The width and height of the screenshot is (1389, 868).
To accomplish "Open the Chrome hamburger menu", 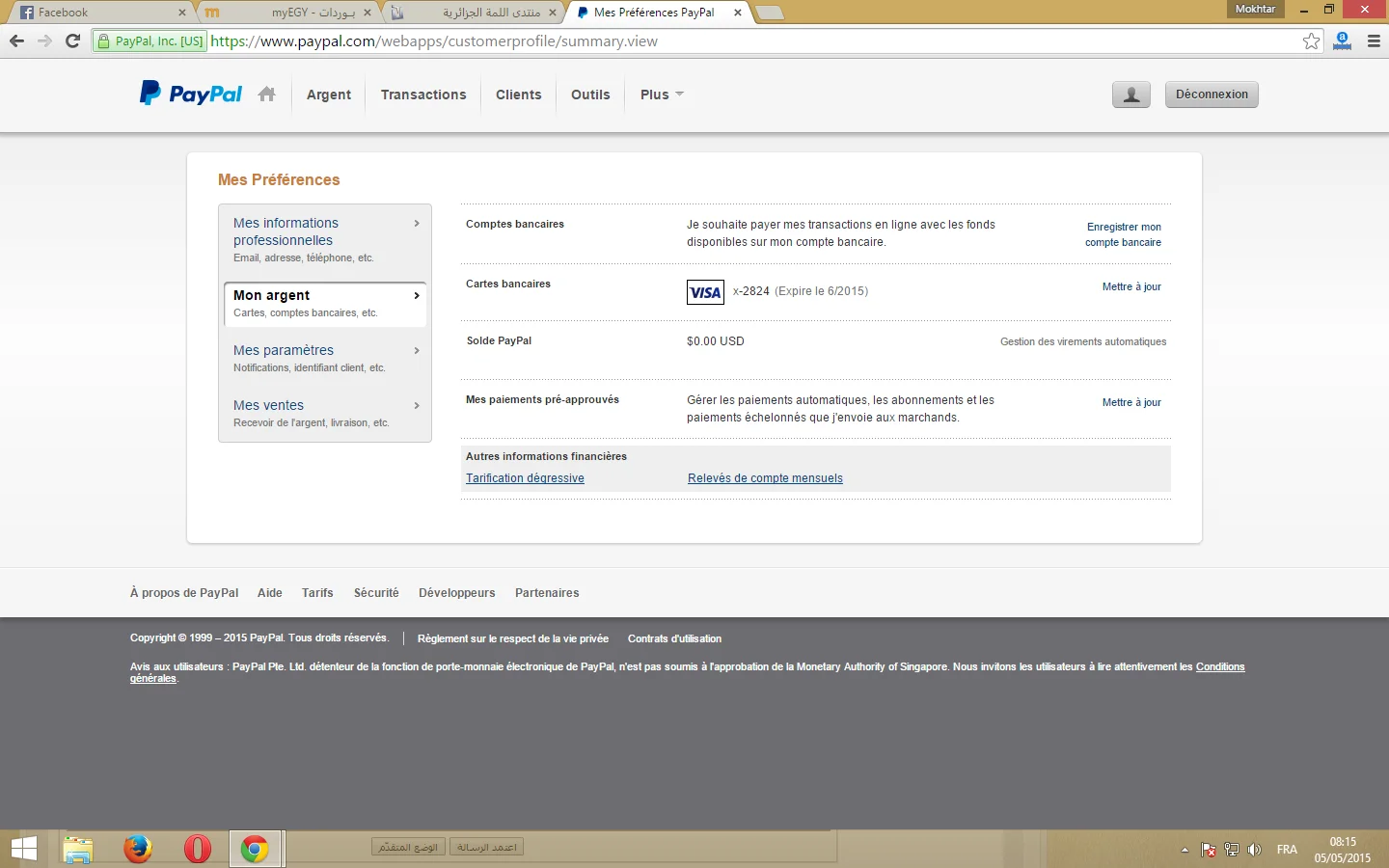I will [1374, 41].
